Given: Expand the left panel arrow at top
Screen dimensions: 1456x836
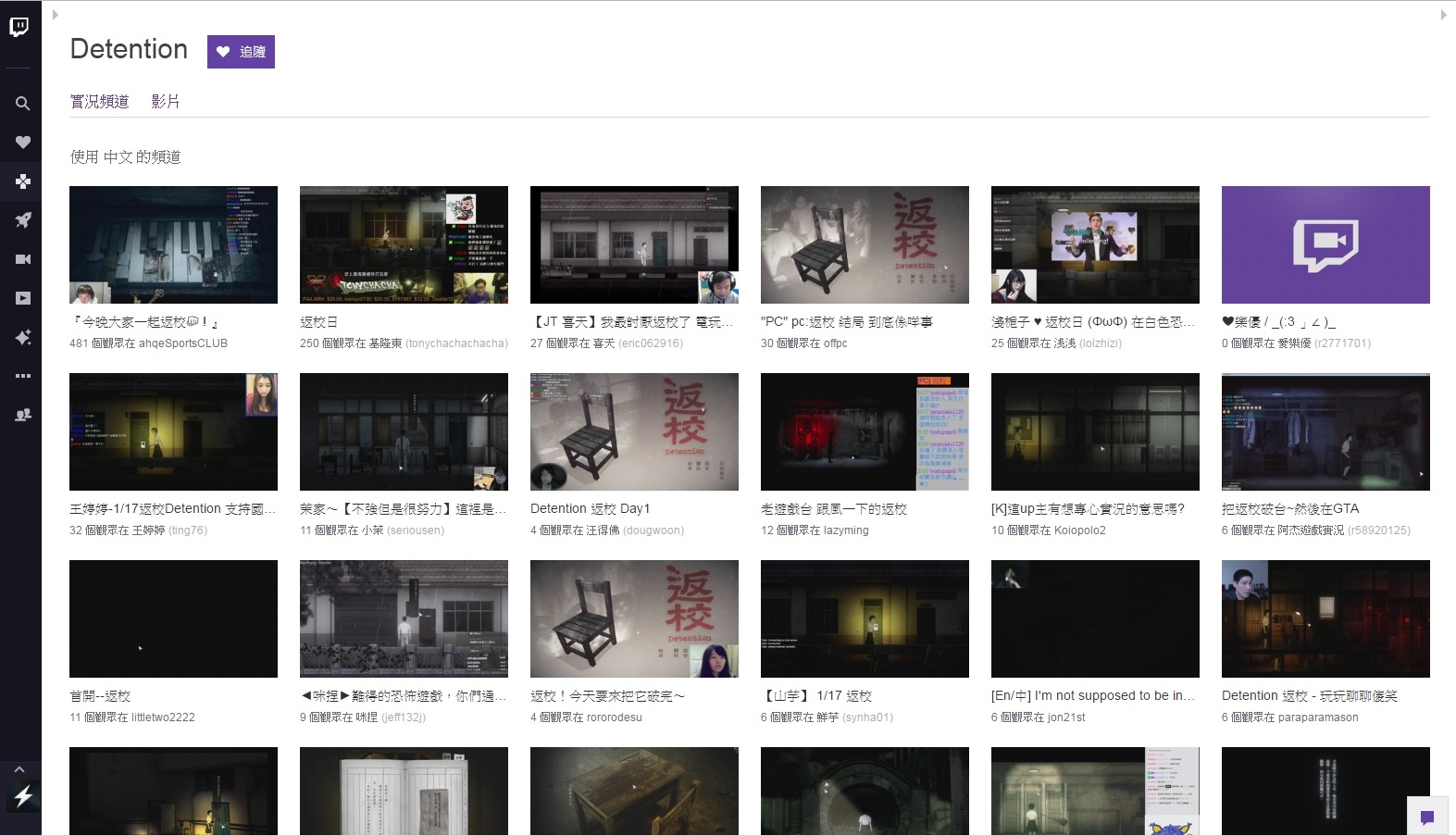Looking at the screenshot, I should pos(56,15).
